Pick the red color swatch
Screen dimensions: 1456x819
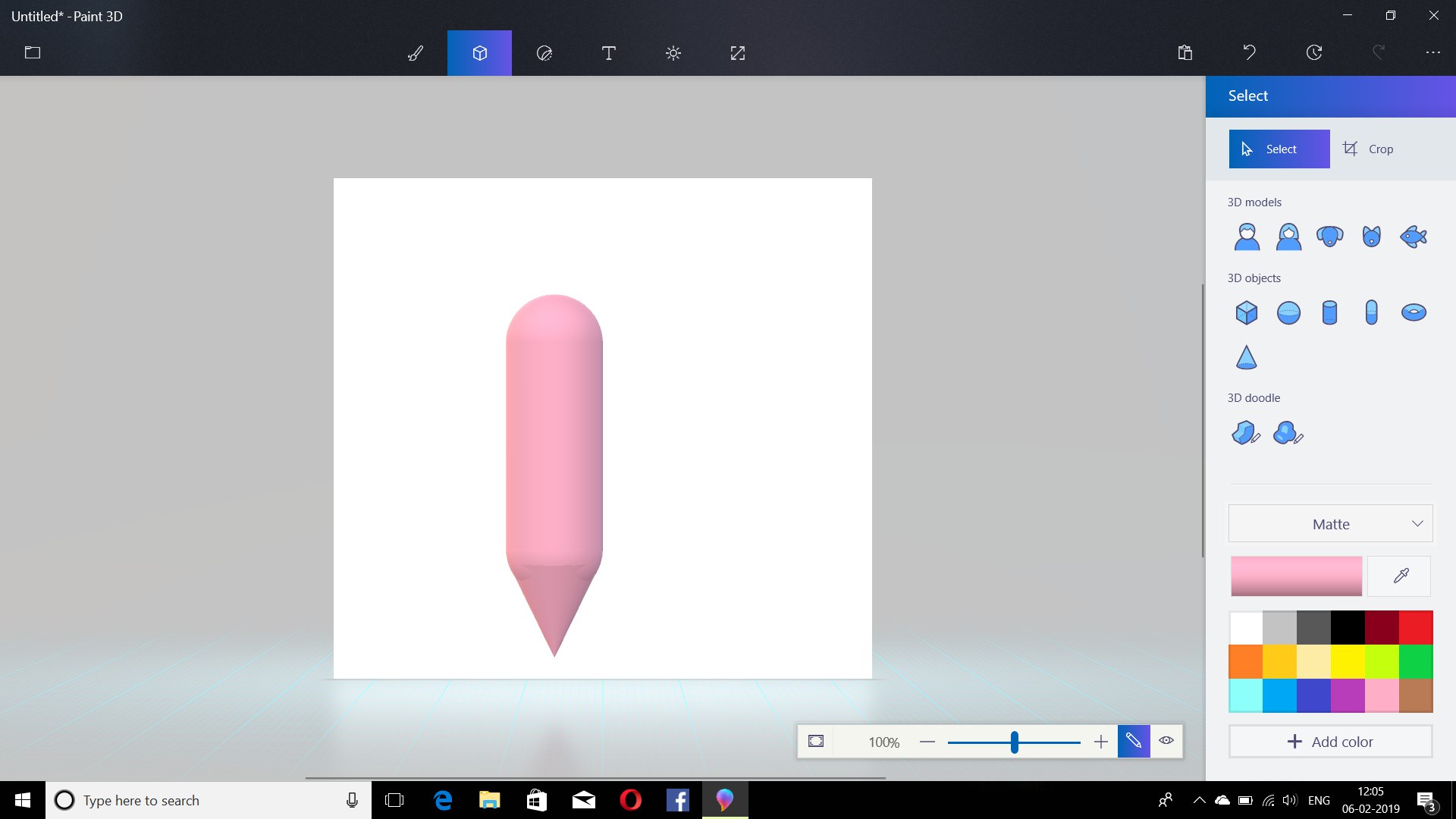tap(1415, 627)
